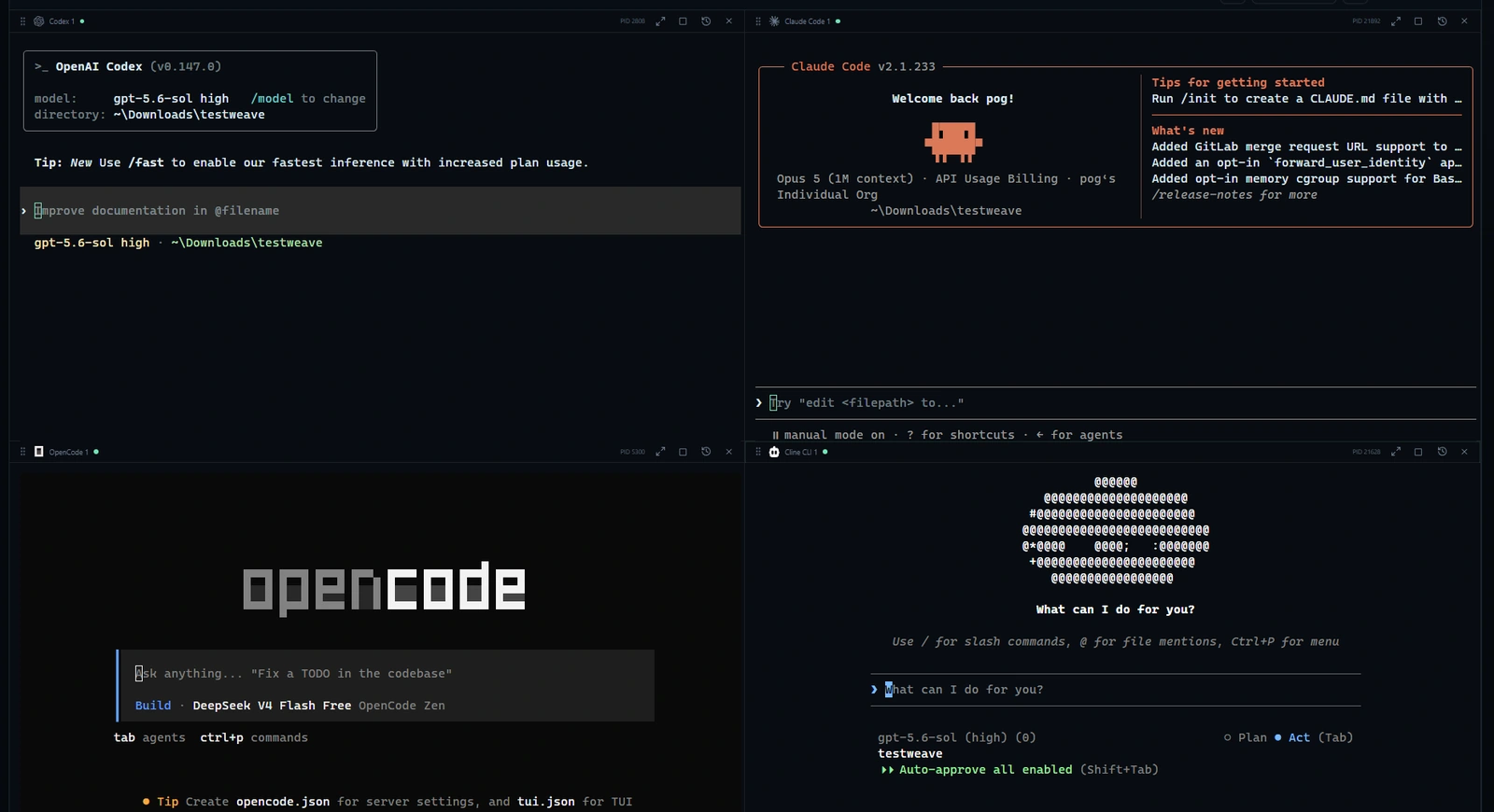Click 'Opus 5 (1M context)' in Claude Code
This screenshot has height=812, width=1494.
(845, 178)
